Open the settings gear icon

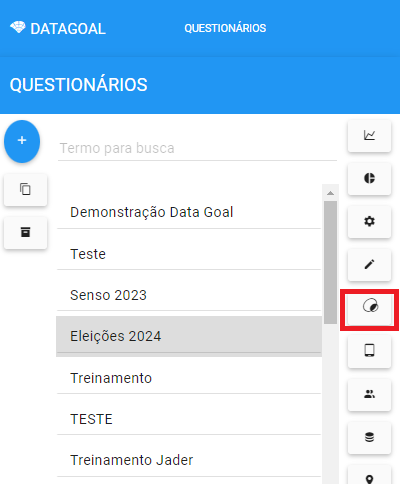point(369,221)
